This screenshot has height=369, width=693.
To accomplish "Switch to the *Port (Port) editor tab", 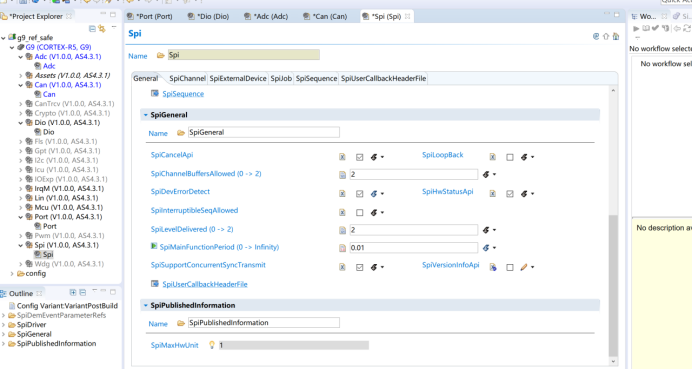I will click(150, 16).
